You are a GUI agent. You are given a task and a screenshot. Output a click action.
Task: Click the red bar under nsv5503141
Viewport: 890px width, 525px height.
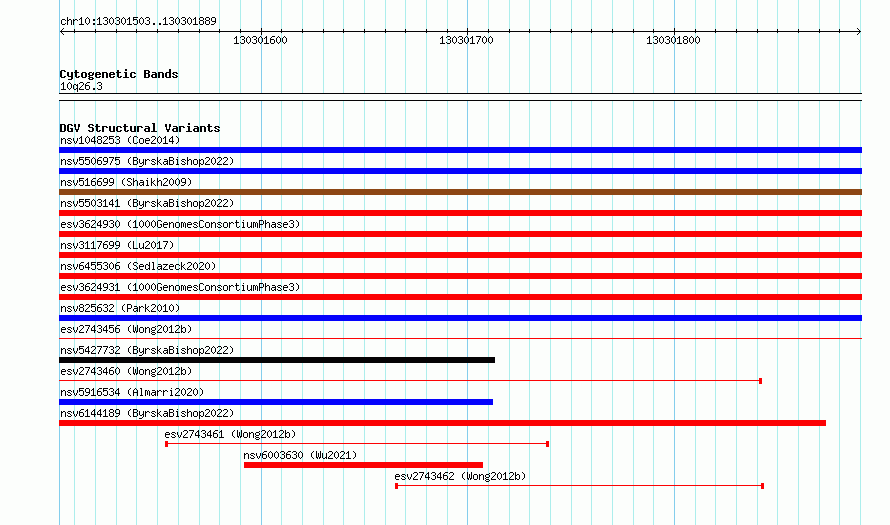click(x=460, y=213)
